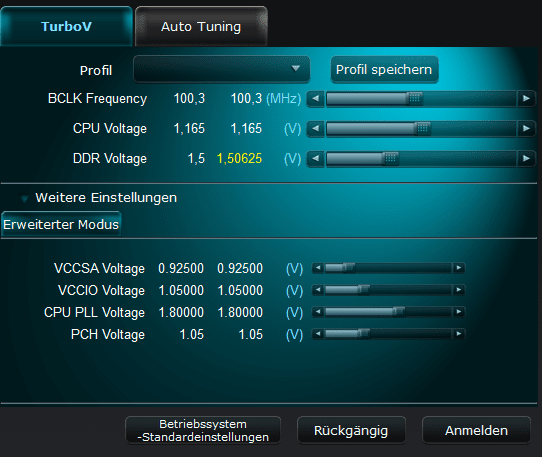
Task: Decrease DDR Voltage with left arrow
Action: click(x=316, y=159)
